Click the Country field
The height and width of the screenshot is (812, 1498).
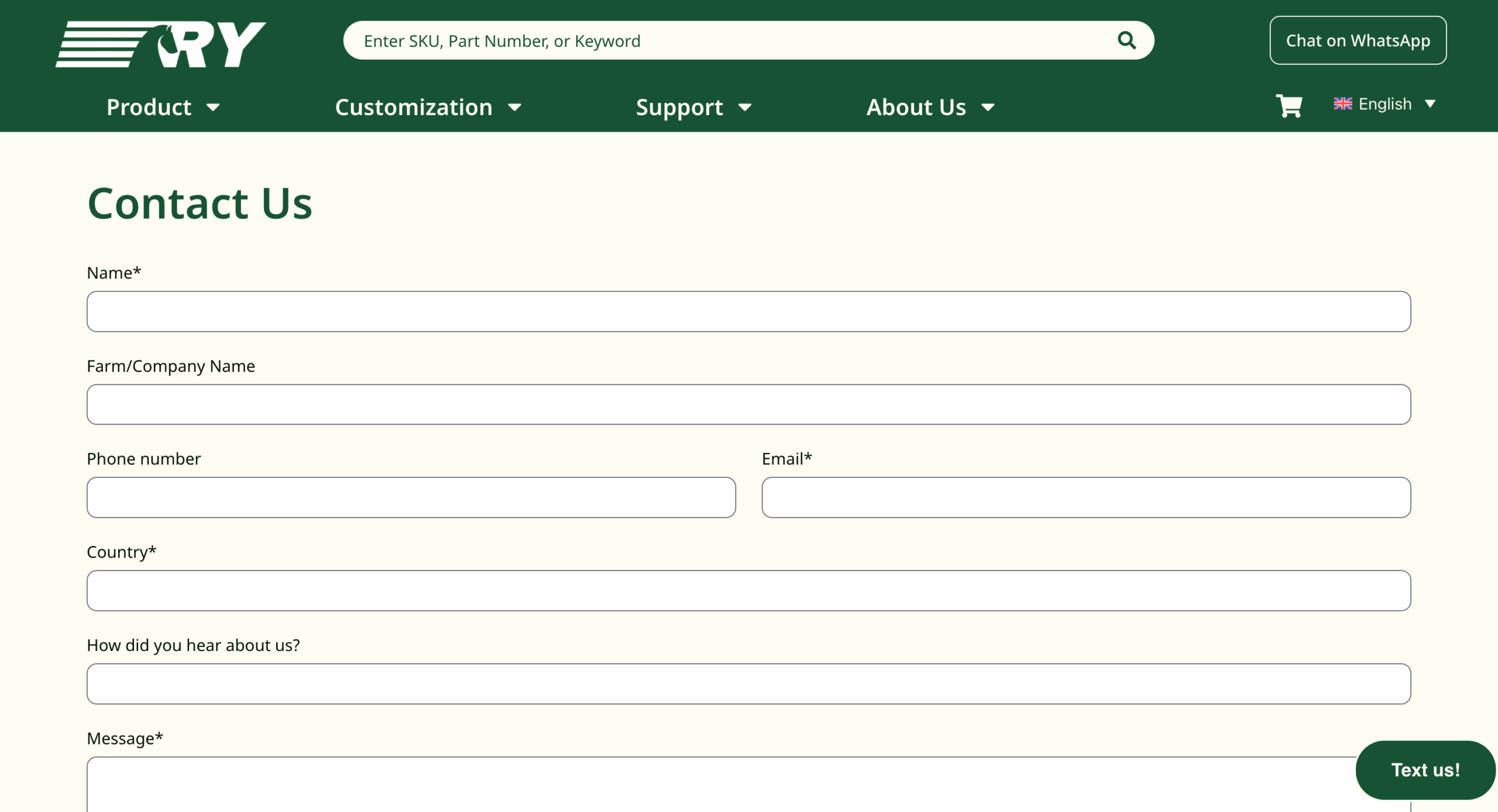click(x=748, y=590)
